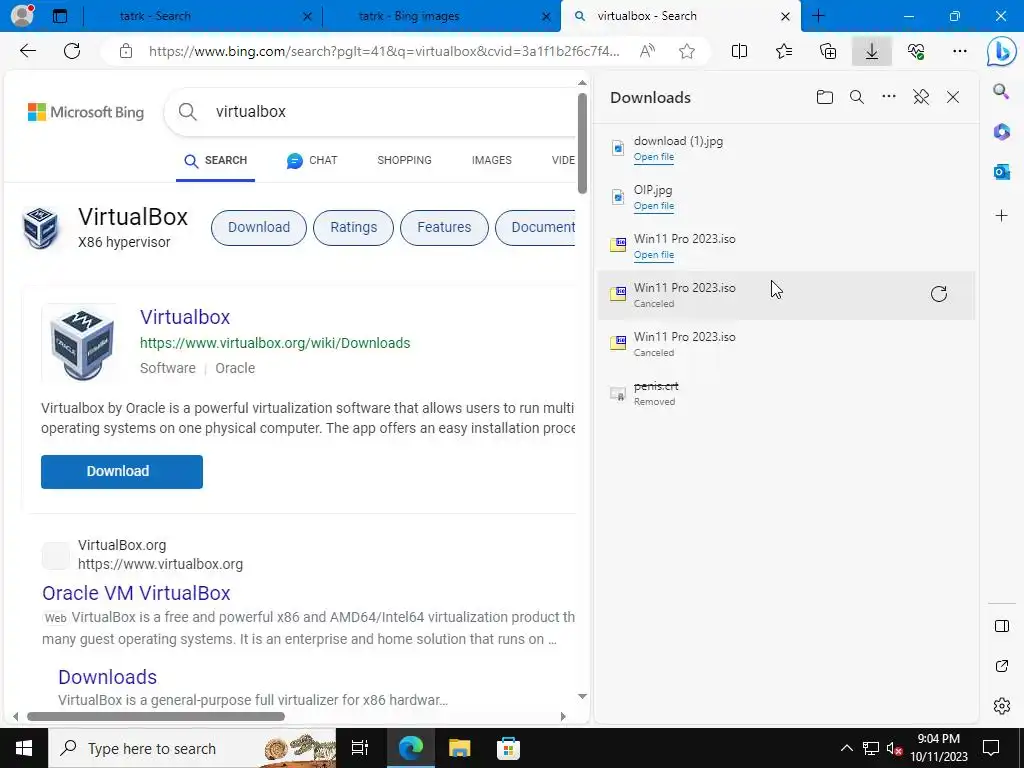This screenshot has height=768, width=1024.
Task: Click the Features pill button
Action: coord(444,228)
